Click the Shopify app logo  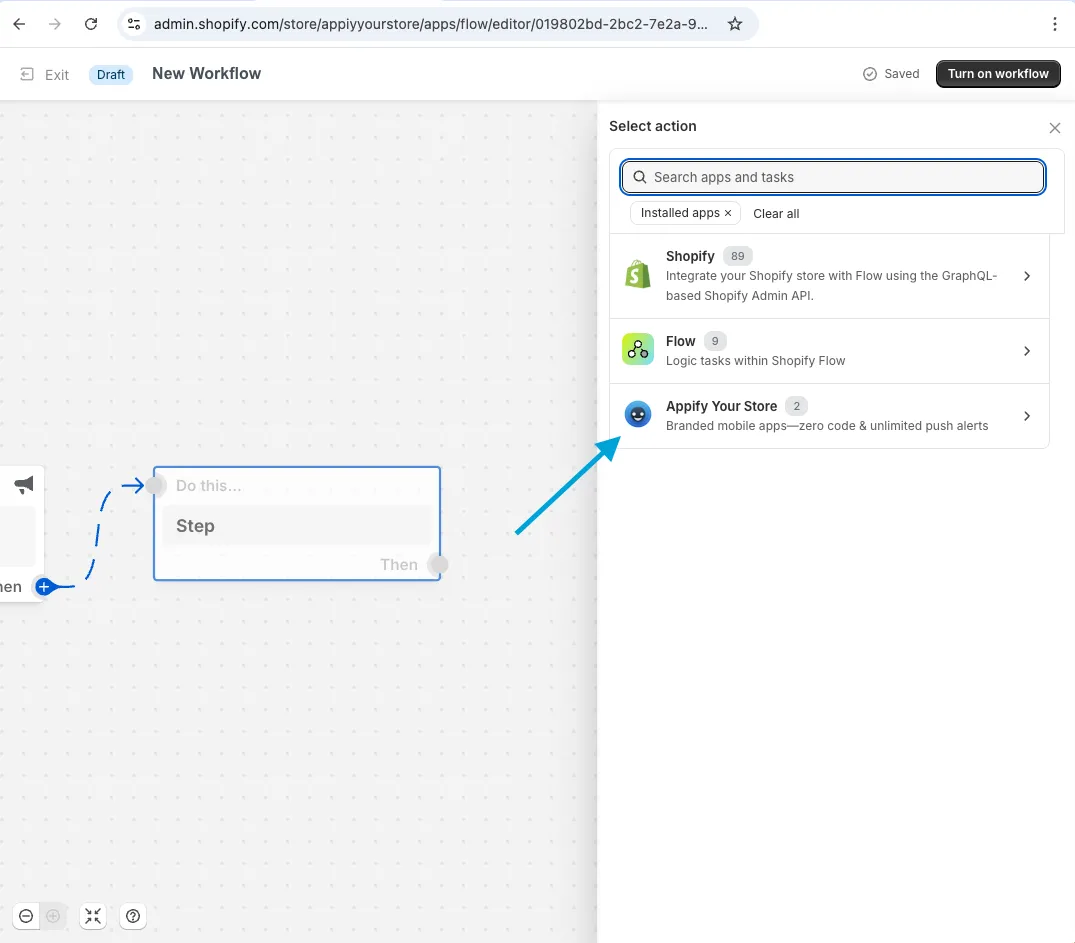point(638,275)
